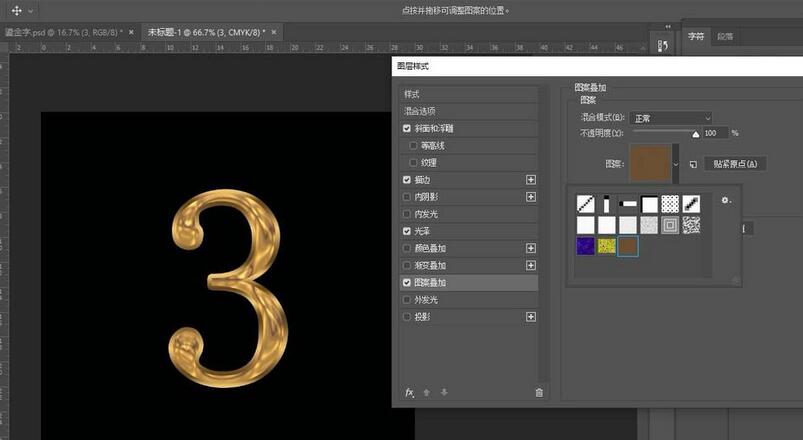The height and width of the screenshot is (440, 803).
Task: Uncheck 斜面和浮雕 bevel and emboss
Action: (407, 129)
